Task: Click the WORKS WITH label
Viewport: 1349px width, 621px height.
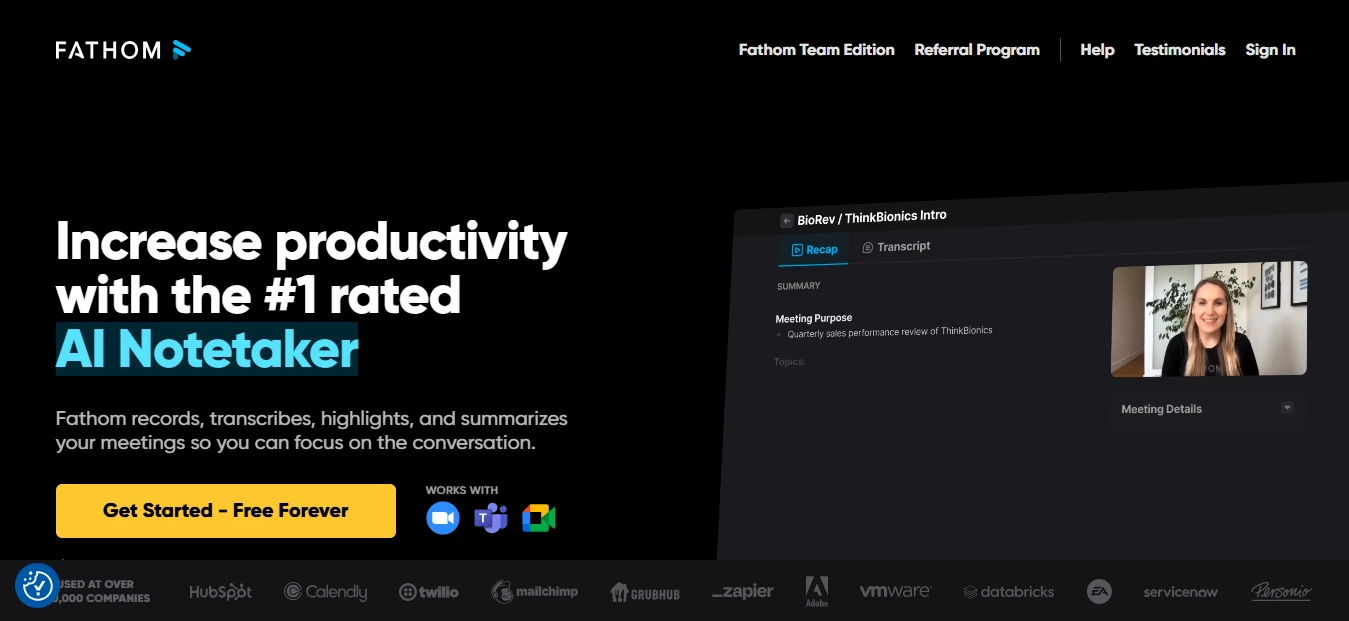Action: tap(461, 490)
